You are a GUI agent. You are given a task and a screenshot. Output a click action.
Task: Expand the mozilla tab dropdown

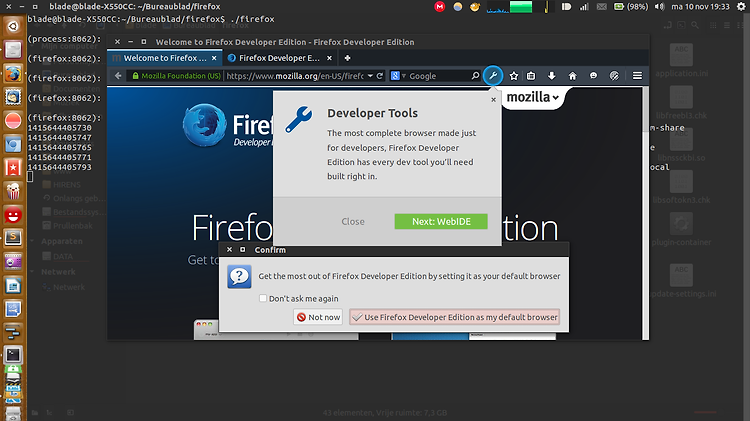(x=555, y=98)
